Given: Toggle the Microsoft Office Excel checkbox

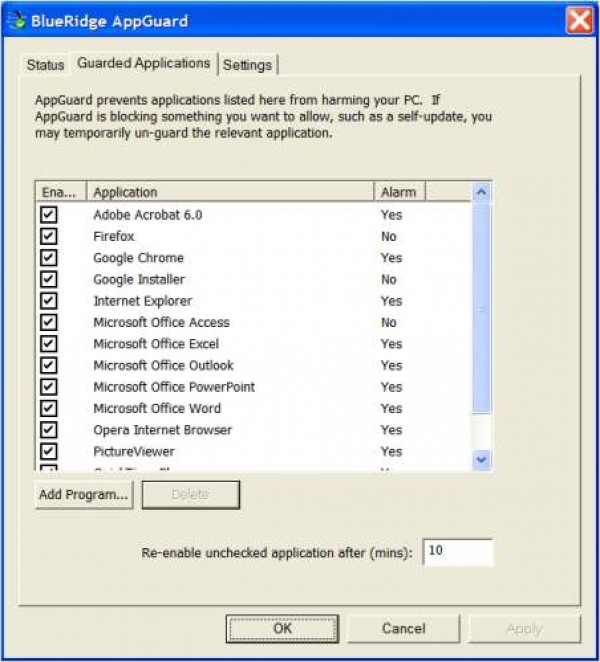Looking at the screenshot, I should [49, 344].
